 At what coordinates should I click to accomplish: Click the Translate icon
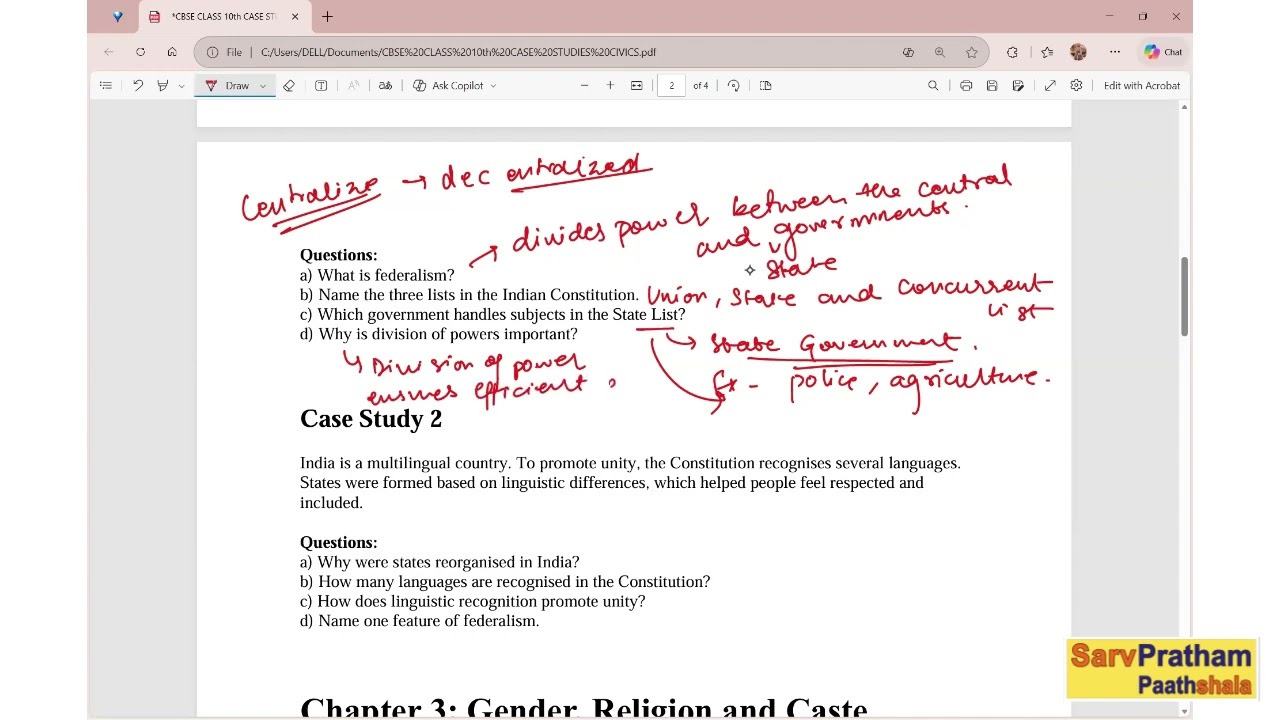pyautogui.click(x=385, y=86)
